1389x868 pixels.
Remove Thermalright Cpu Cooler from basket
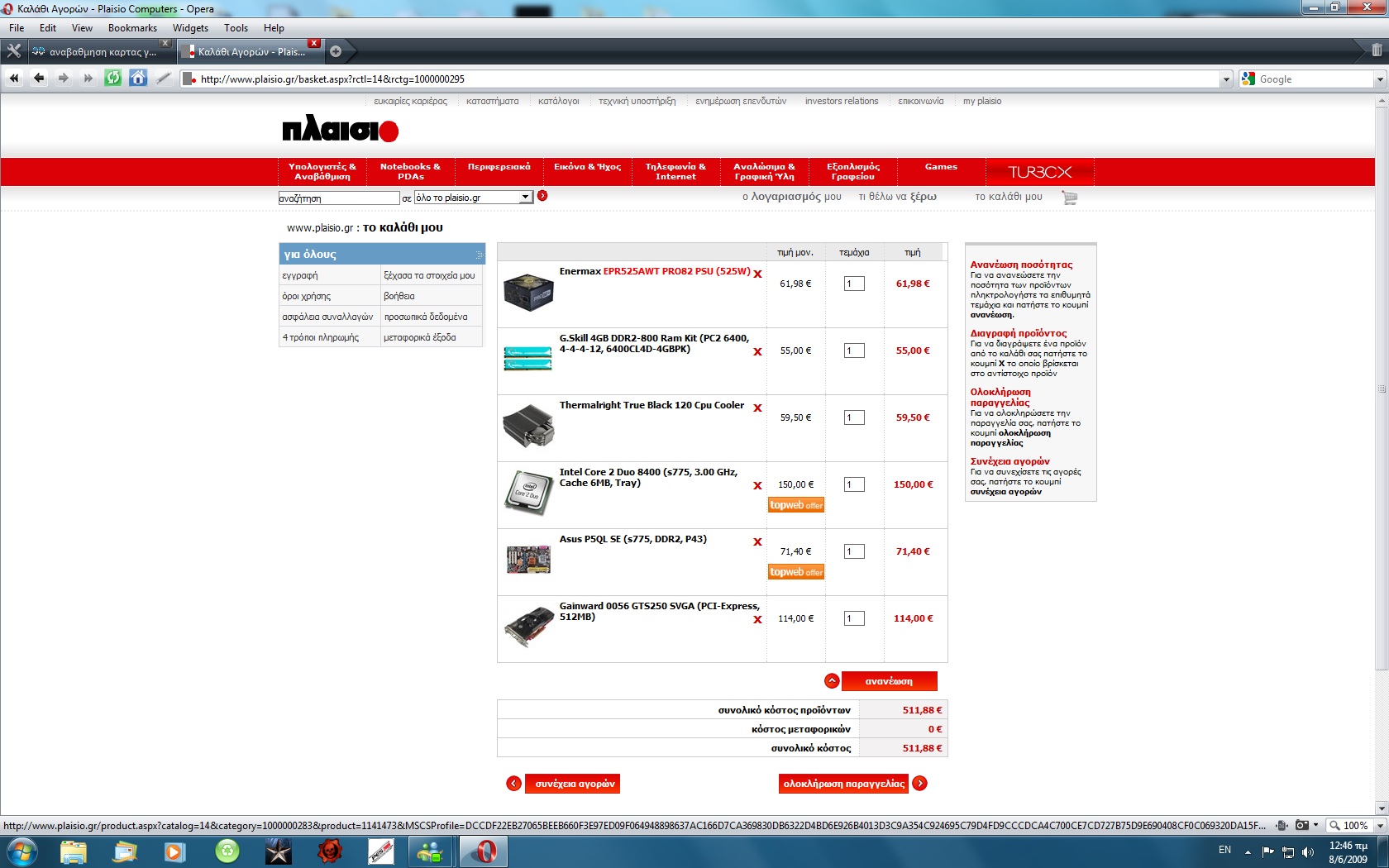point(757,408)
